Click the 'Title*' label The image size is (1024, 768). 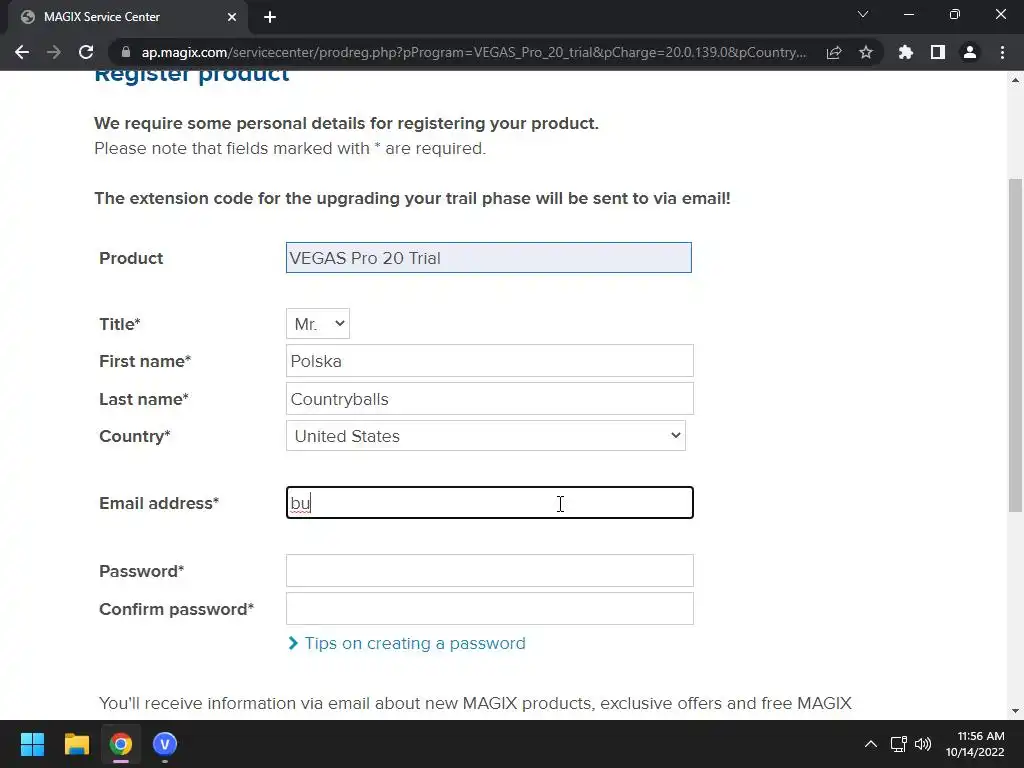click(120, 325)
